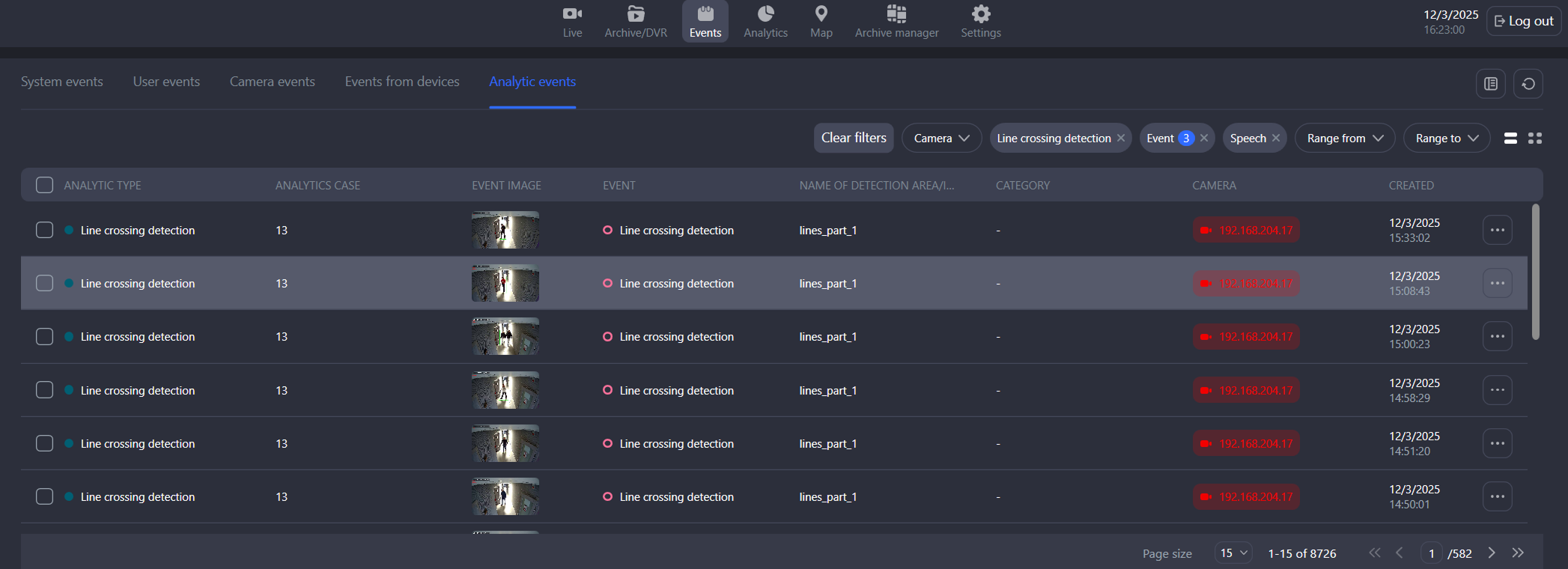This screenshot has height=569, width=1568.
Task: Check the 15:33:02 event row checkbox
Action: click(x=45, y=230)
